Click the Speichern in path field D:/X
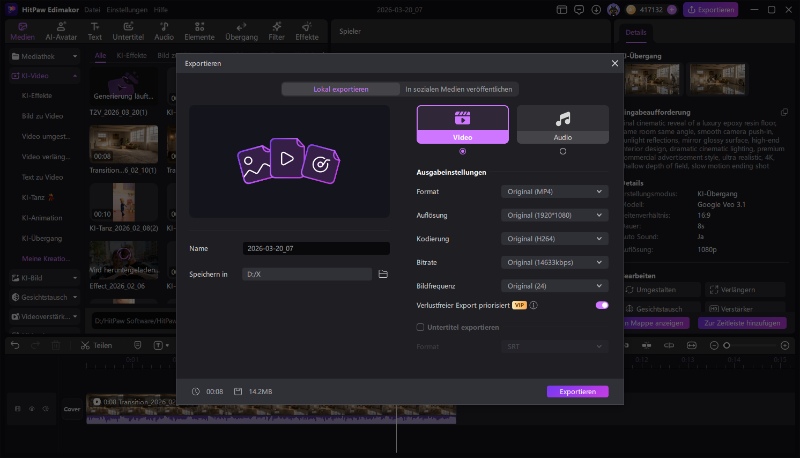This screenshot has width=800, height=458. [x=307, y=274]
